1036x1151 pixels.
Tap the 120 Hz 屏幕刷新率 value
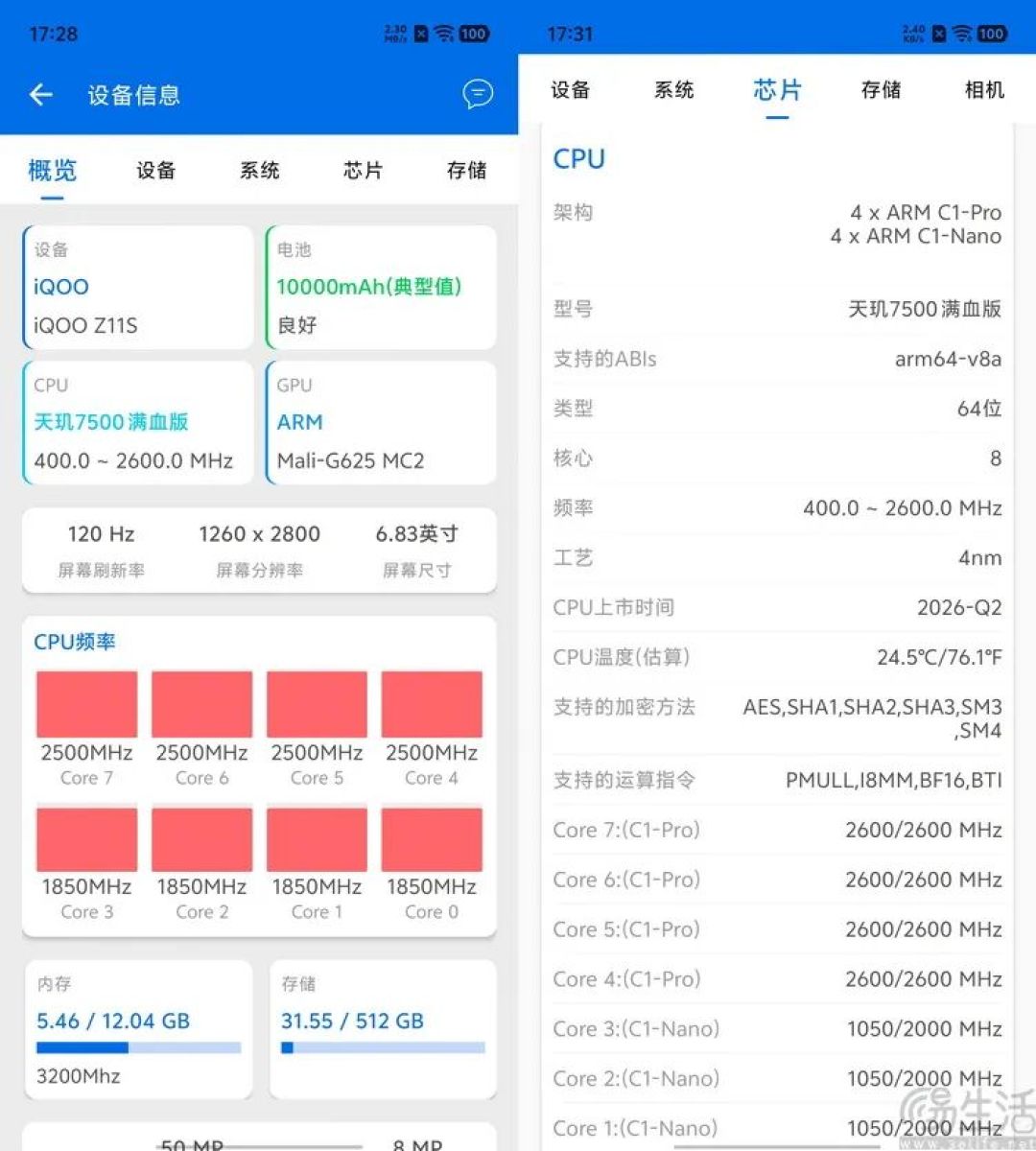click(x=101, y=534)
